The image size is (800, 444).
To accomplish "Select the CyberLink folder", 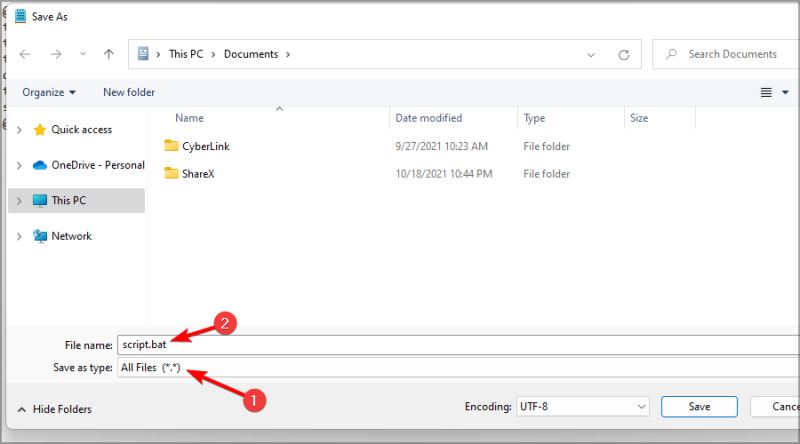I will coord(206,146).
